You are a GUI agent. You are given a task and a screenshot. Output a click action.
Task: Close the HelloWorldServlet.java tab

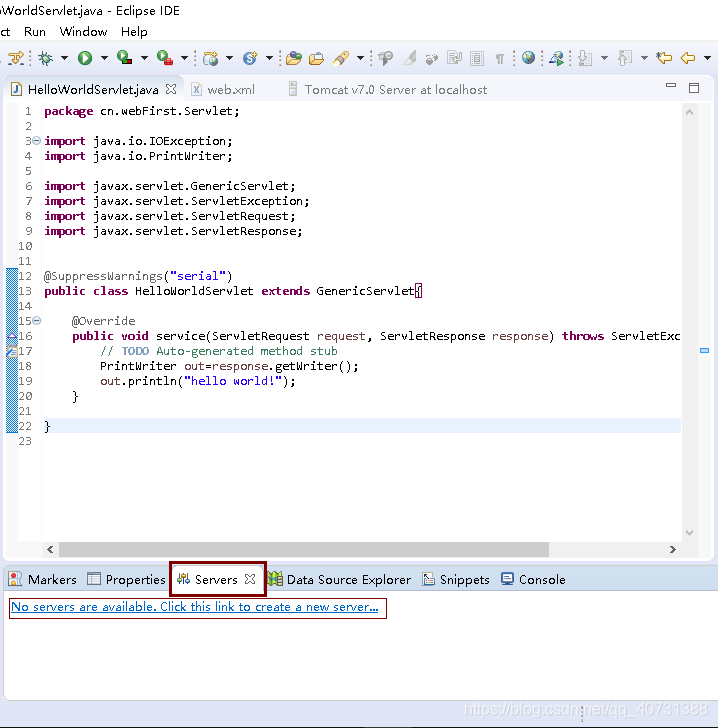click(171, 89)
